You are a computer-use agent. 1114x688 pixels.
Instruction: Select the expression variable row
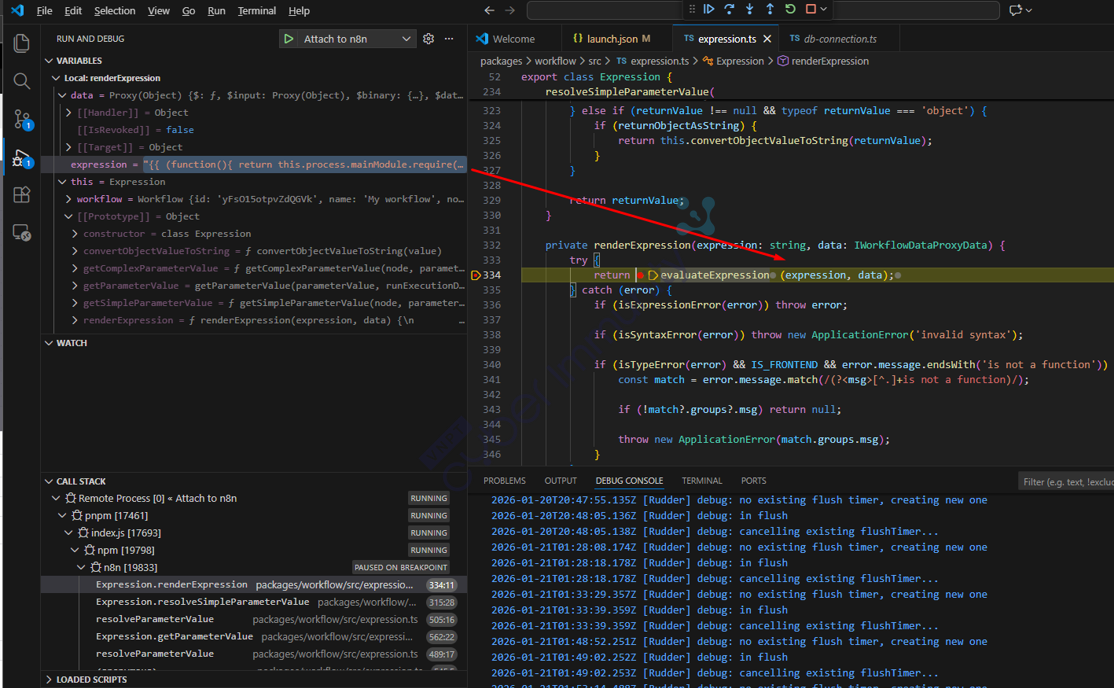pyautogui.click(x=254, y=164)
